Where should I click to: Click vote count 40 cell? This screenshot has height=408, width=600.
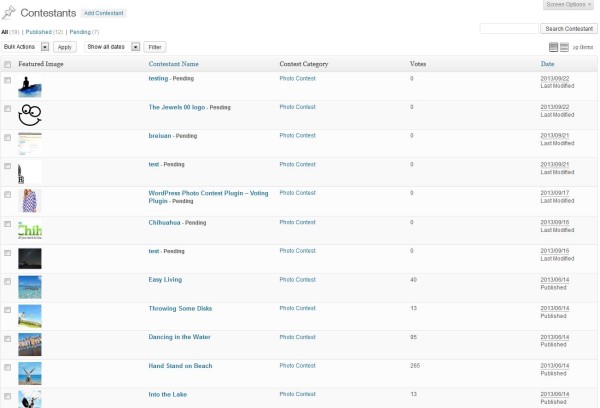413,280
